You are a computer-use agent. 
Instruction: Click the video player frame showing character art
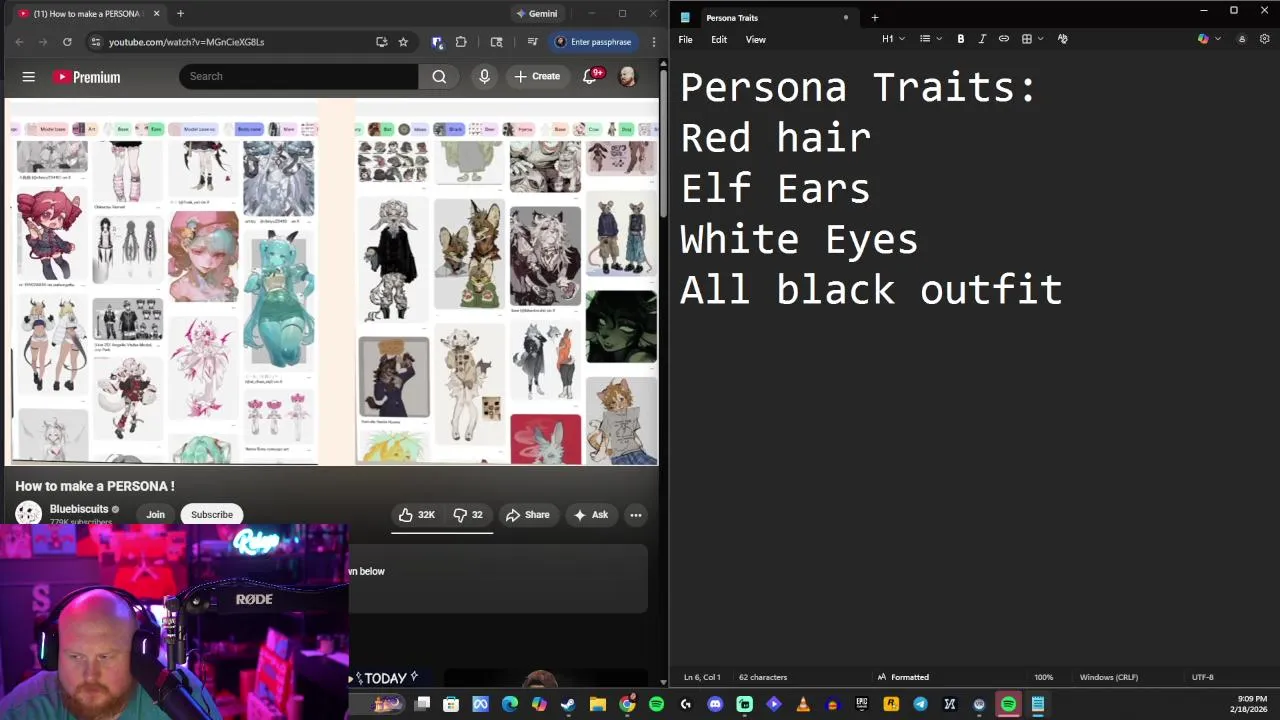pyautogui.click(x=331, y=282)
